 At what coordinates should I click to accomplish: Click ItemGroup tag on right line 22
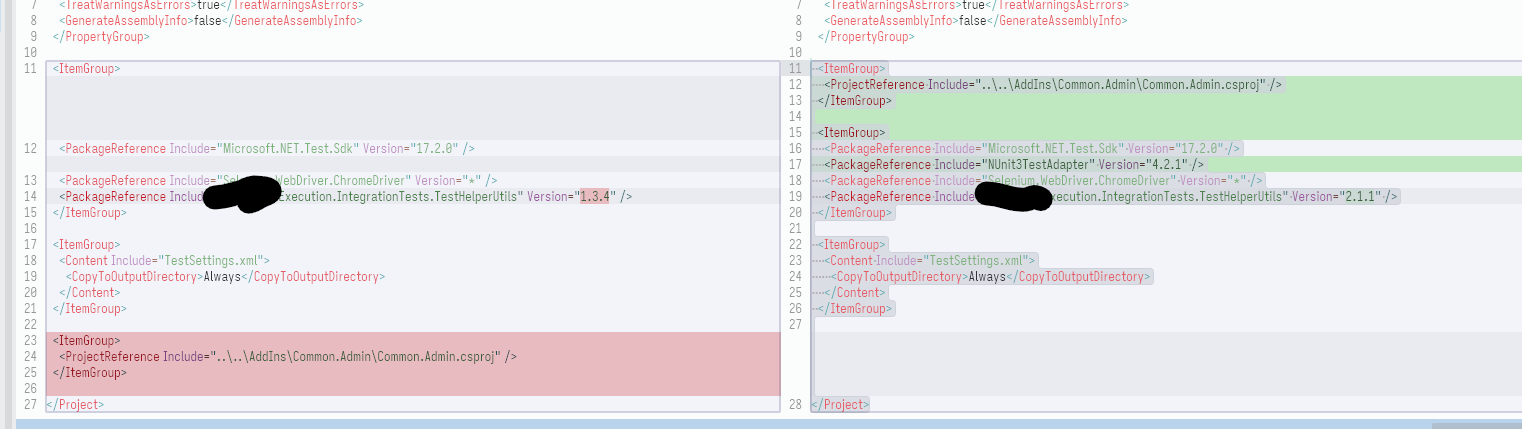(x=852, y=245)
